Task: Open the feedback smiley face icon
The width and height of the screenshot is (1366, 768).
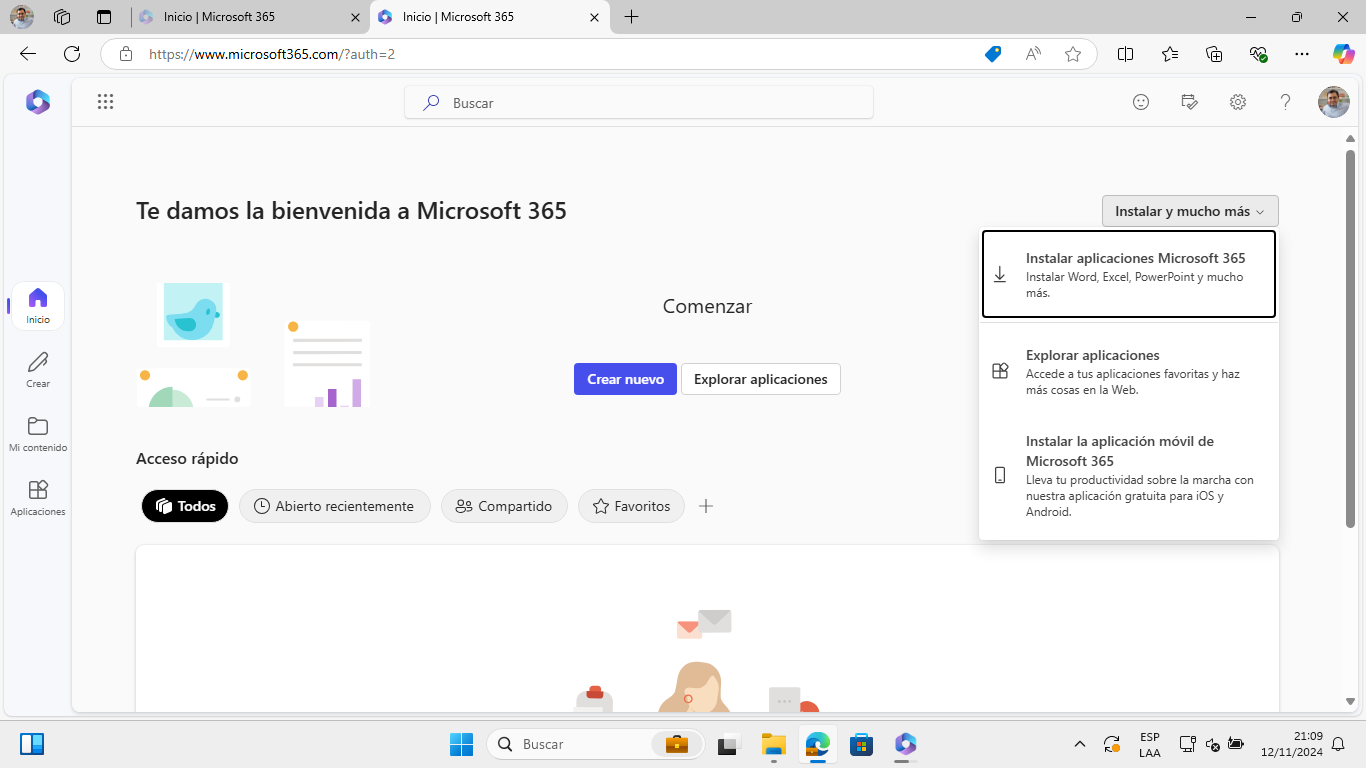Action: click(x=1141, y=102)
